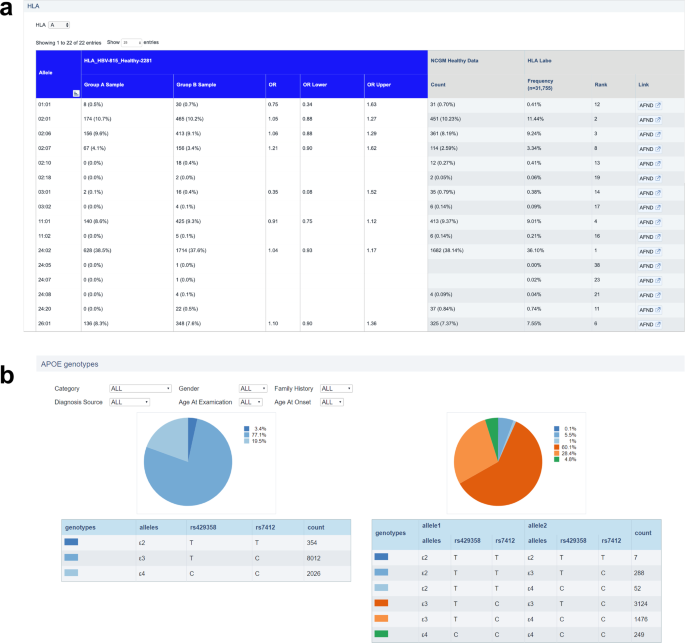Click the 24:02 allele cell
Image resolution: width=685 pixels, height=643 pixels.
[45, 250]
